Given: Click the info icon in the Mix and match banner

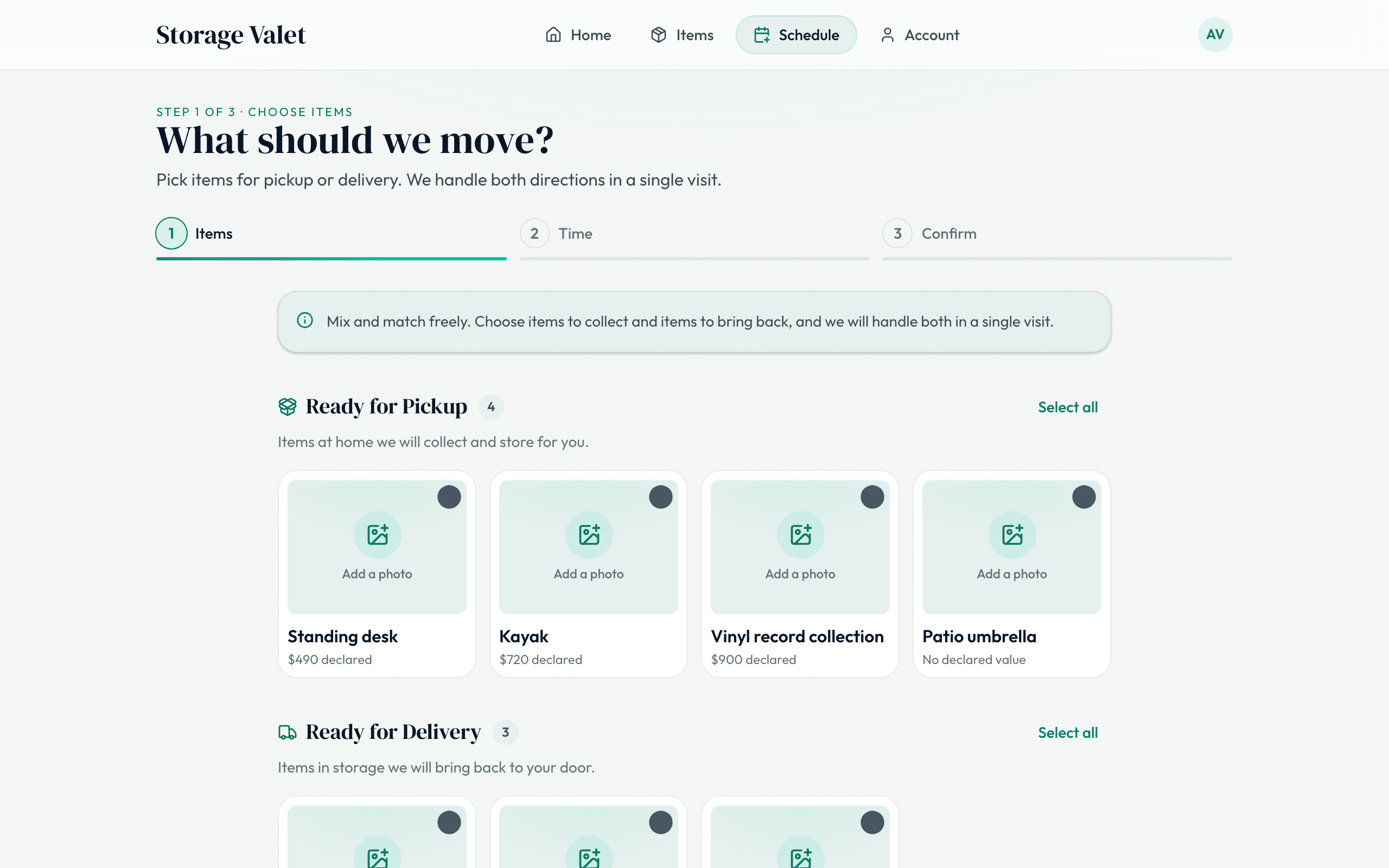Looking at the screenshot, I should 305,320.
